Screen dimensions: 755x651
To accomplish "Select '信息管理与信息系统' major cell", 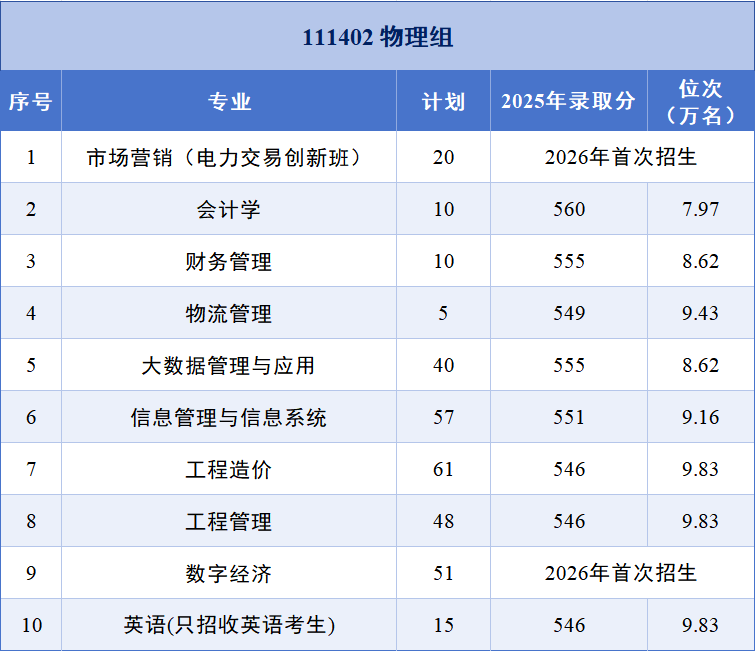I will 229,417.
